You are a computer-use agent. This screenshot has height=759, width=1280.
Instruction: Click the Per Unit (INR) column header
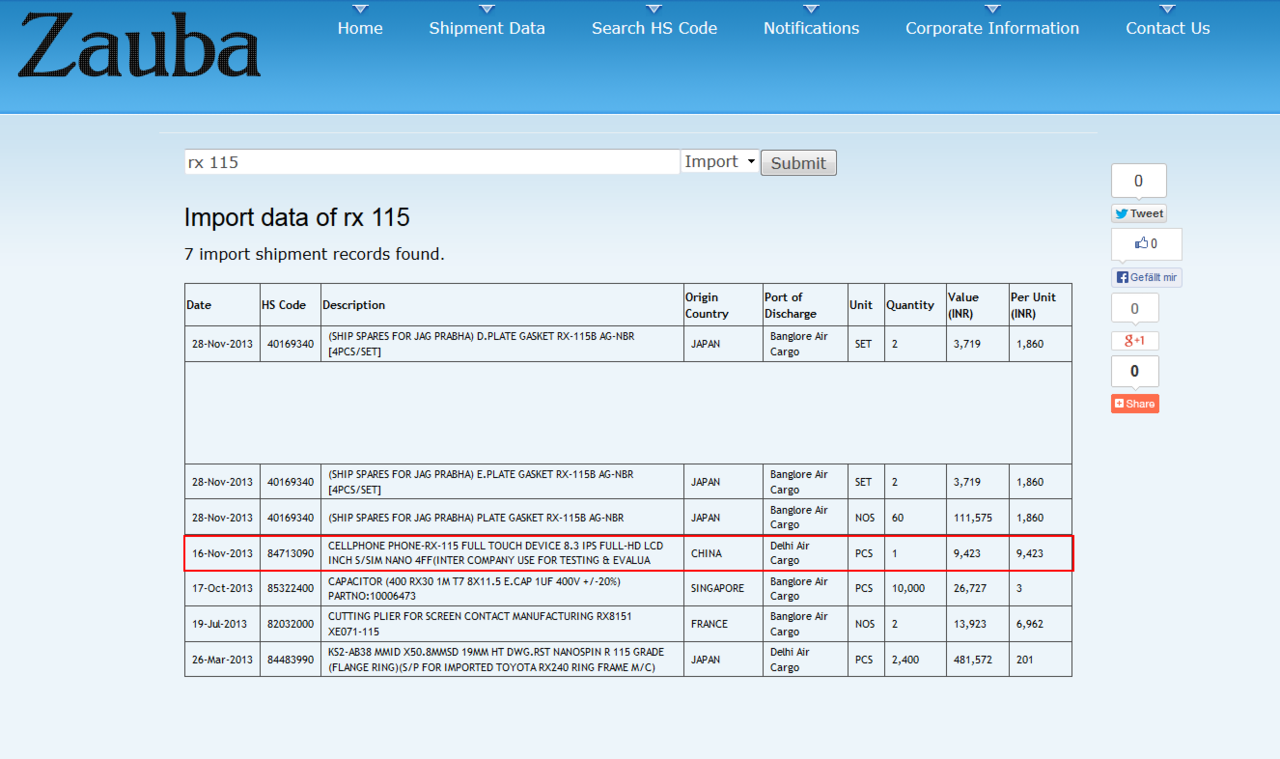(x=1040, y=305)
